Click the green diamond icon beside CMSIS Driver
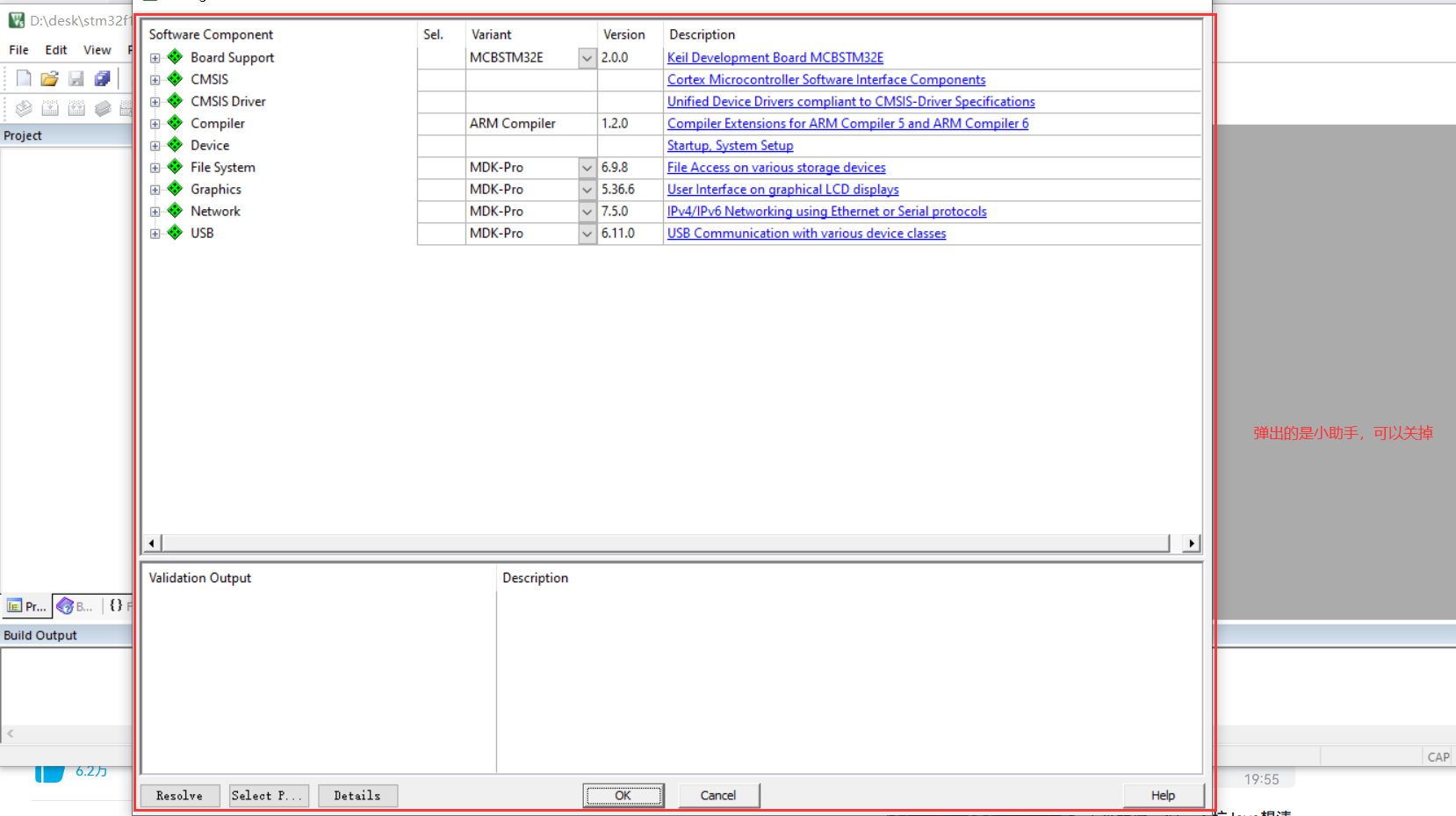The height and width of the screenshot is (816, 1456). coord(175,101)
